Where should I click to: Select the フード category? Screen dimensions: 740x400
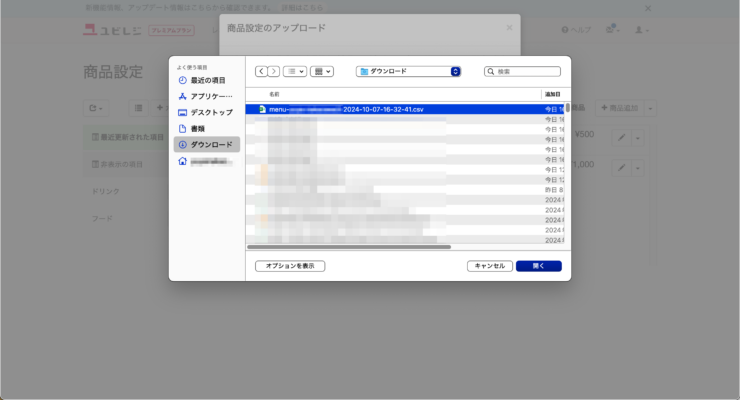tap(102, 219)
